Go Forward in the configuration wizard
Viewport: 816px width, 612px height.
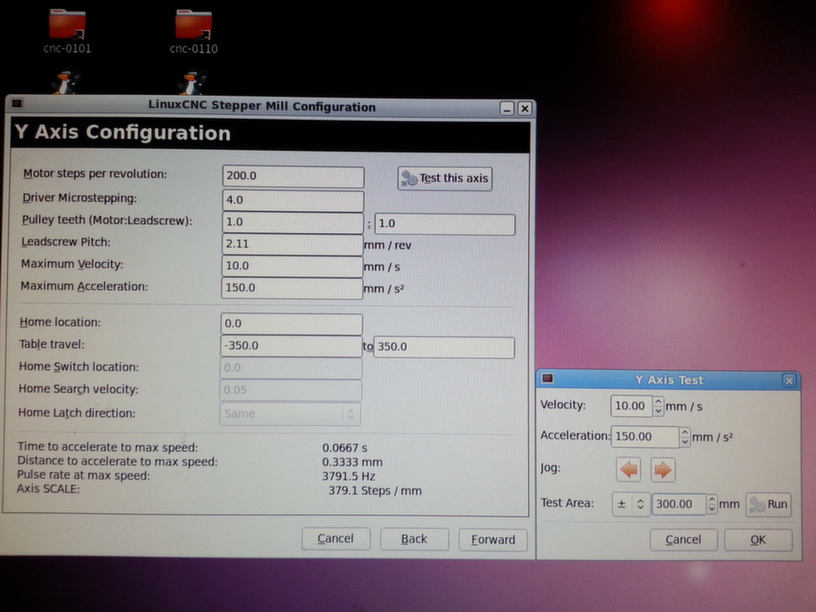pos(493,540)
